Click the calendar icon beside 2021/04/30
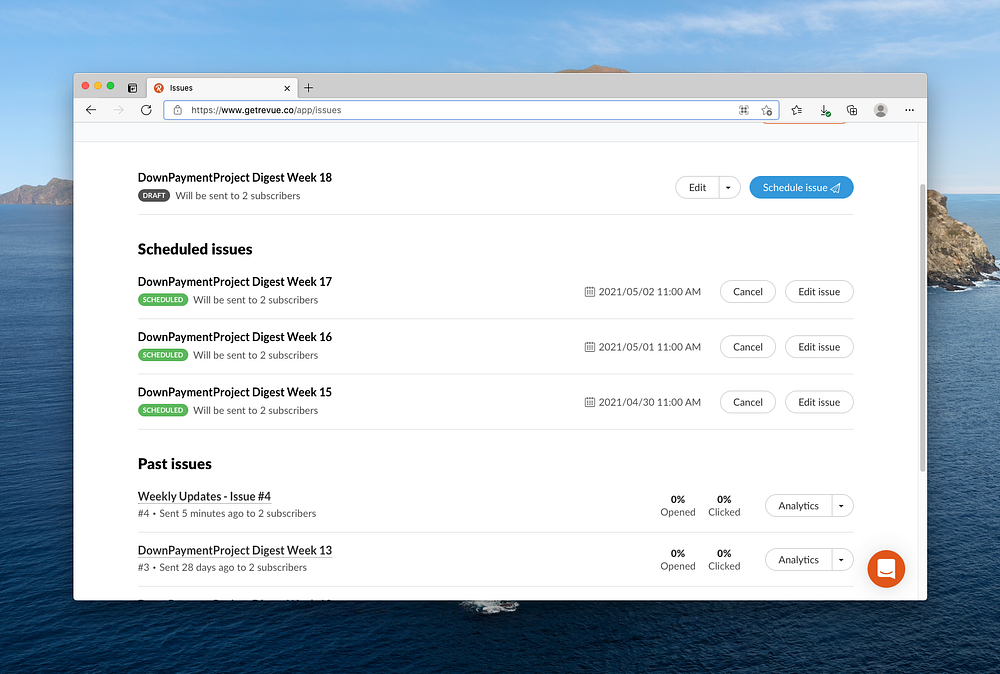This screenshot has width=1000, height=674. coord(590,402)
